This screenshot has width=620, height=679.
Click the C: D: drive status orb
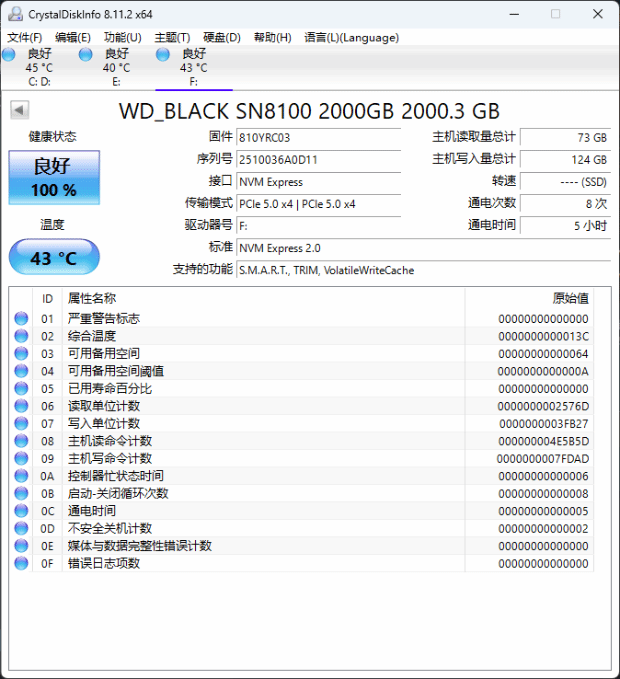(8, 54)
